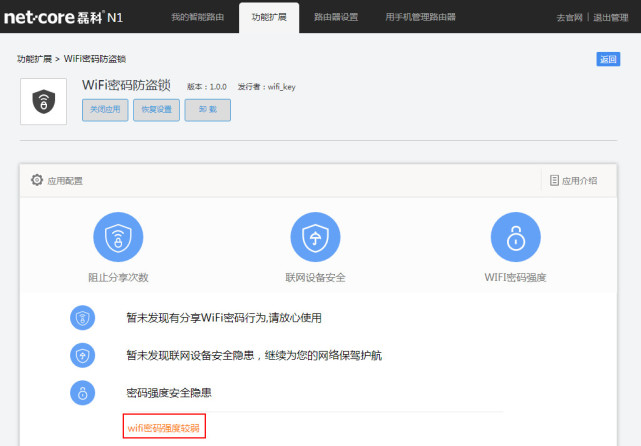Click the 恢复设置 button

point(156,110)
